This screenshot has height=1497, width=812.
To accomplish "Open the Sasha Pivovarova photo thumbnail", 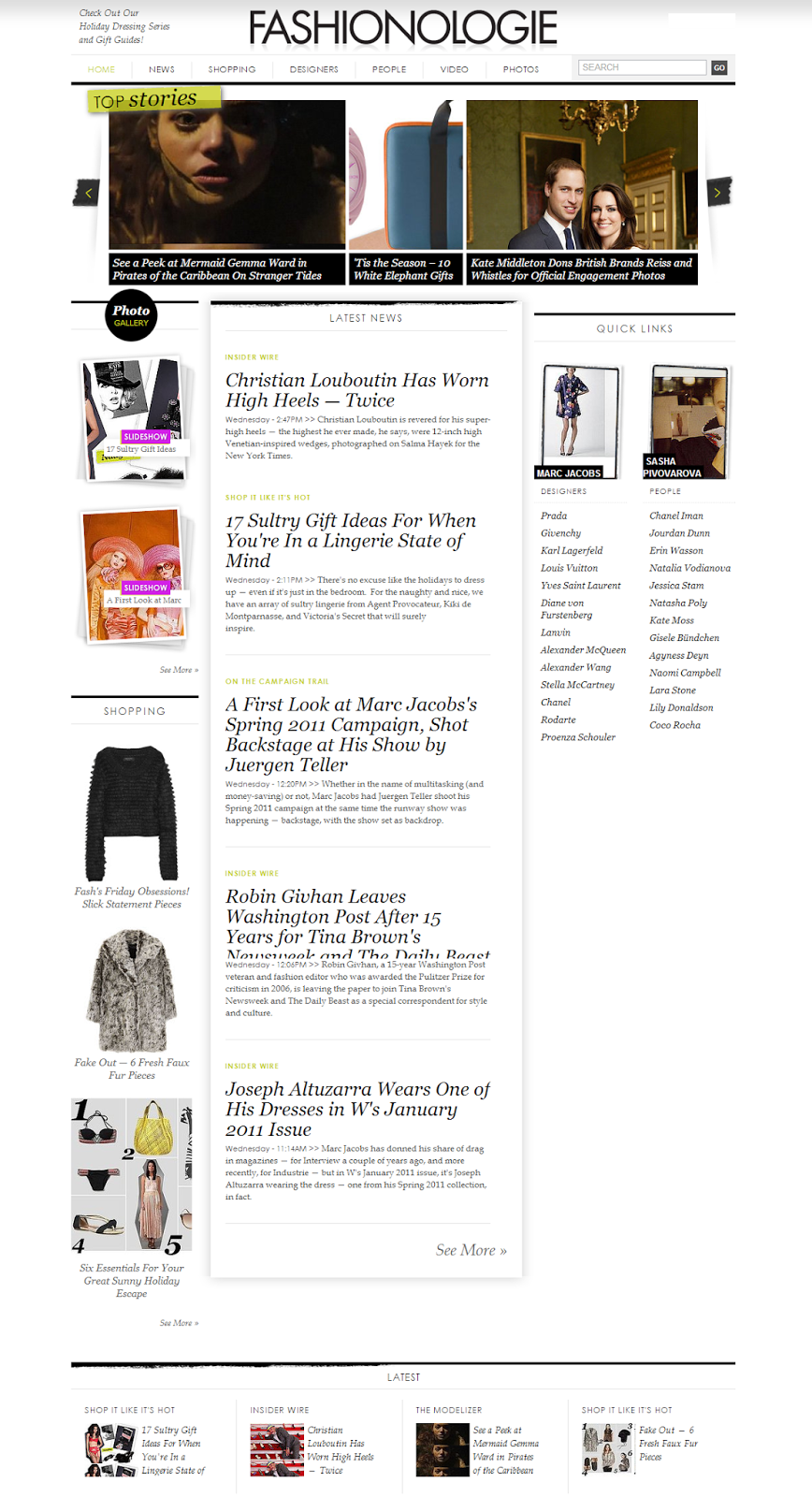I will pyautogui.click(x=689, y=422).
